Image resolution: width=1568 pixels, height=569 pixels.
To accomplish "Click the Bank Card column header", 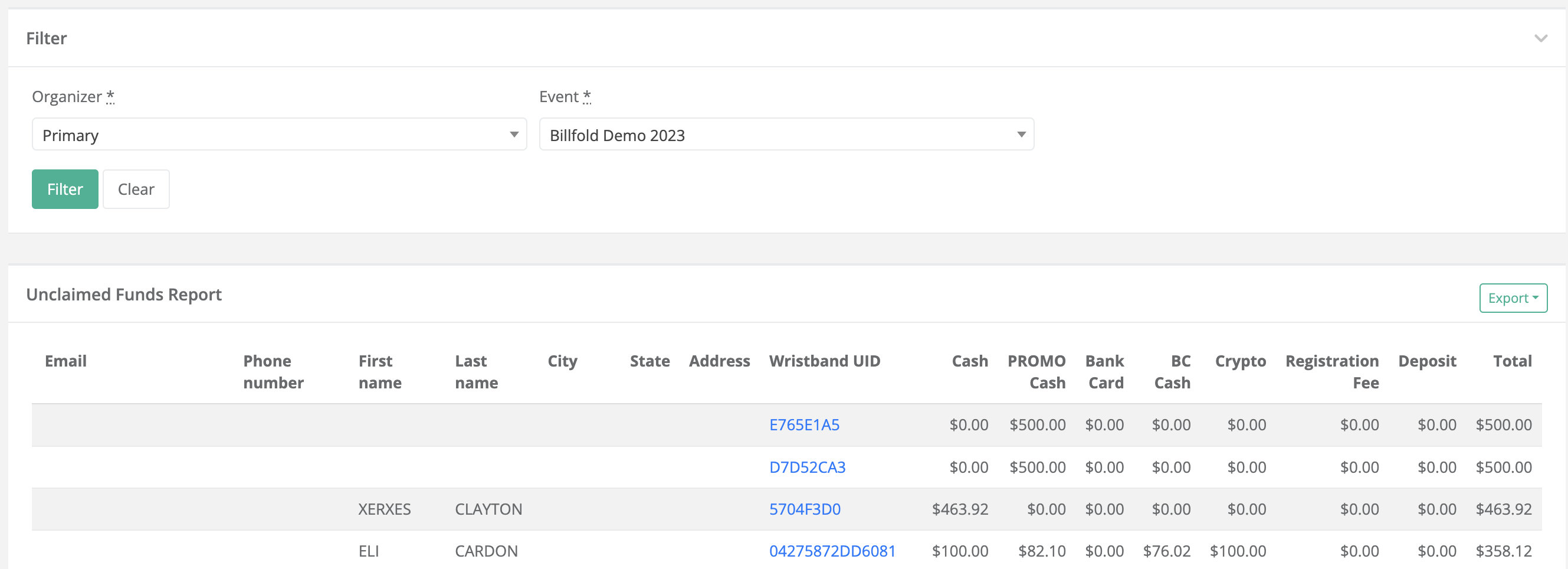I will tap(1104, 372).
